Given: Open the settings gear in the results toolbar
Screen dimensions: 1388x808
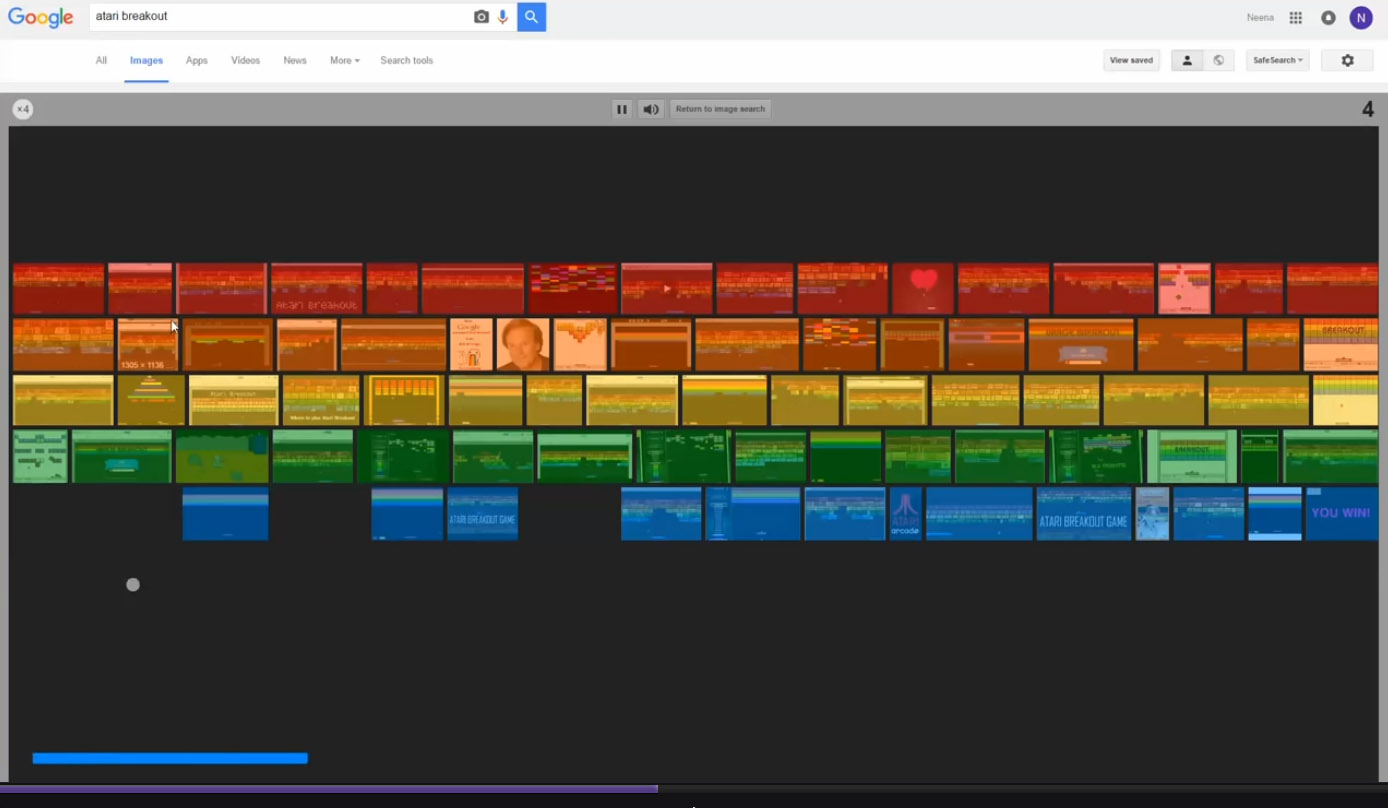Looking at the screenshot, I should coord(1347,61).
